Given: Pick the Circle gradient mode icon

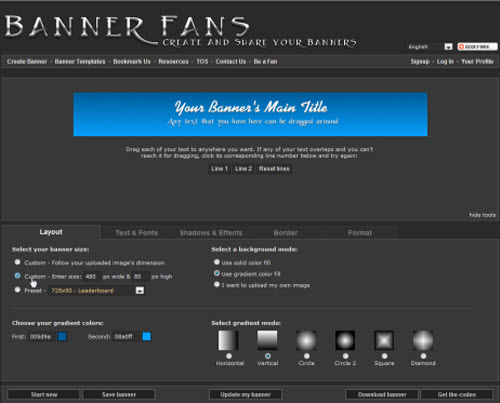Looking at the screenshot, I should [306, 340].
